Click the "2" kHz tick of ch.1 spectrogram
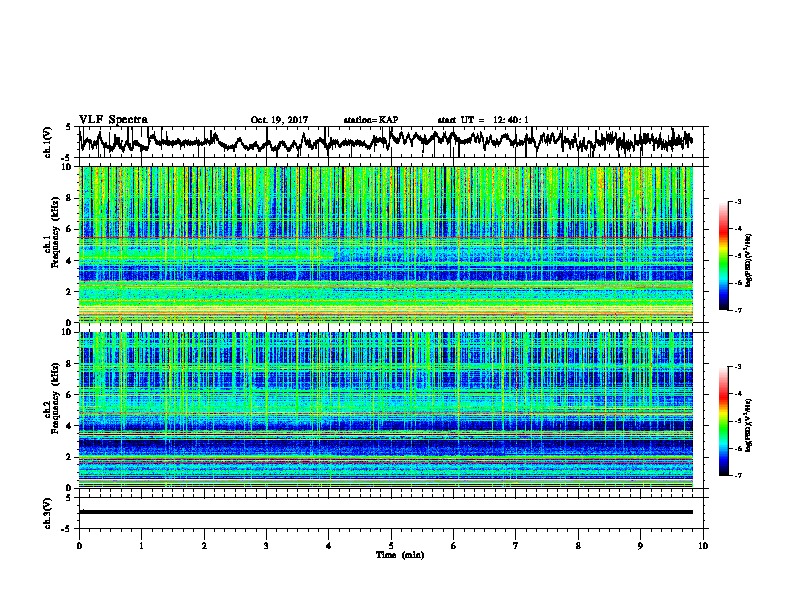 pyautogui.click(x=70, y=292)
